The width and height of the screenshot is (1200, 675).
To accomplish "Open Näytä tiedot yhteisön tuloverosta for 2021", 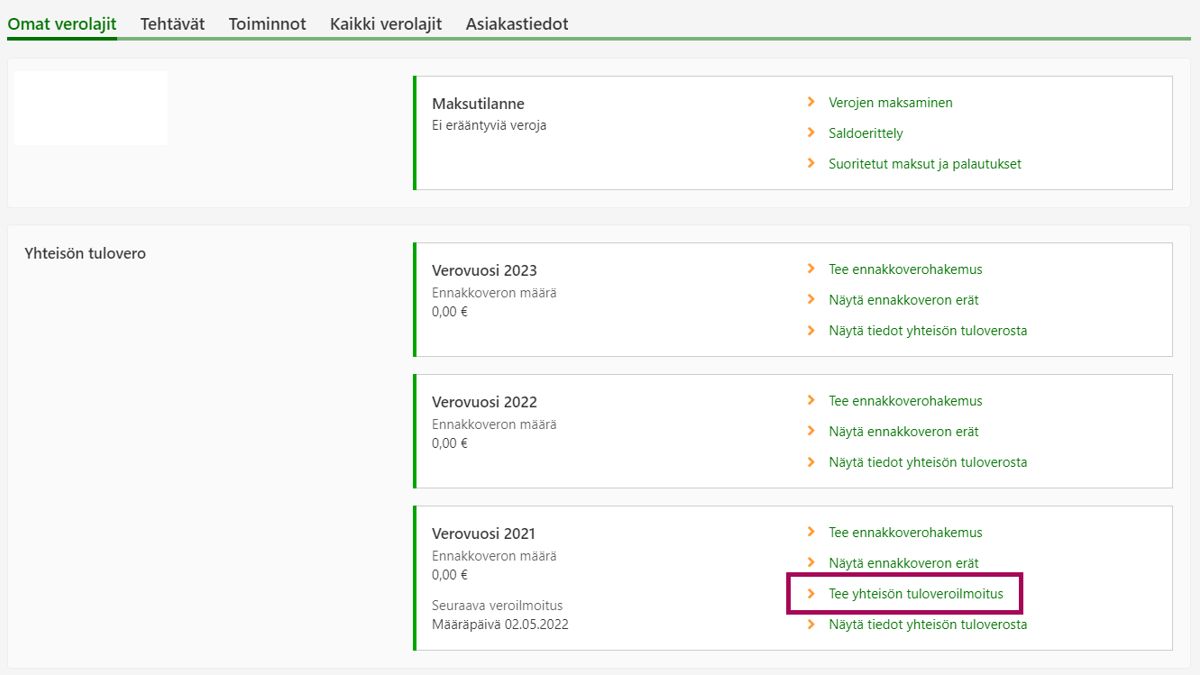I will pyautogui.click(x=927, y=625).
